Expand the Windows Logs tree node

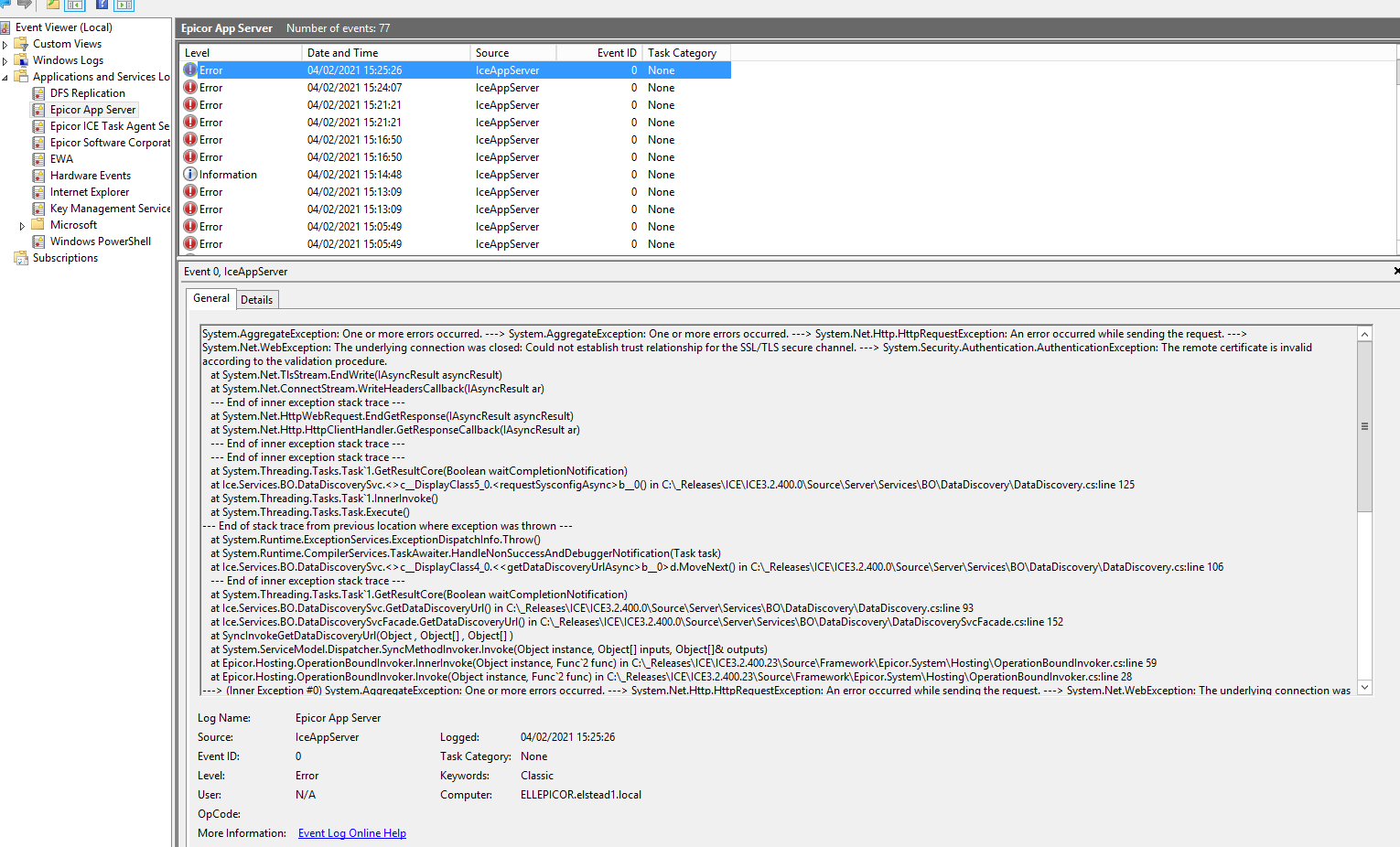[x=5, y=60]
